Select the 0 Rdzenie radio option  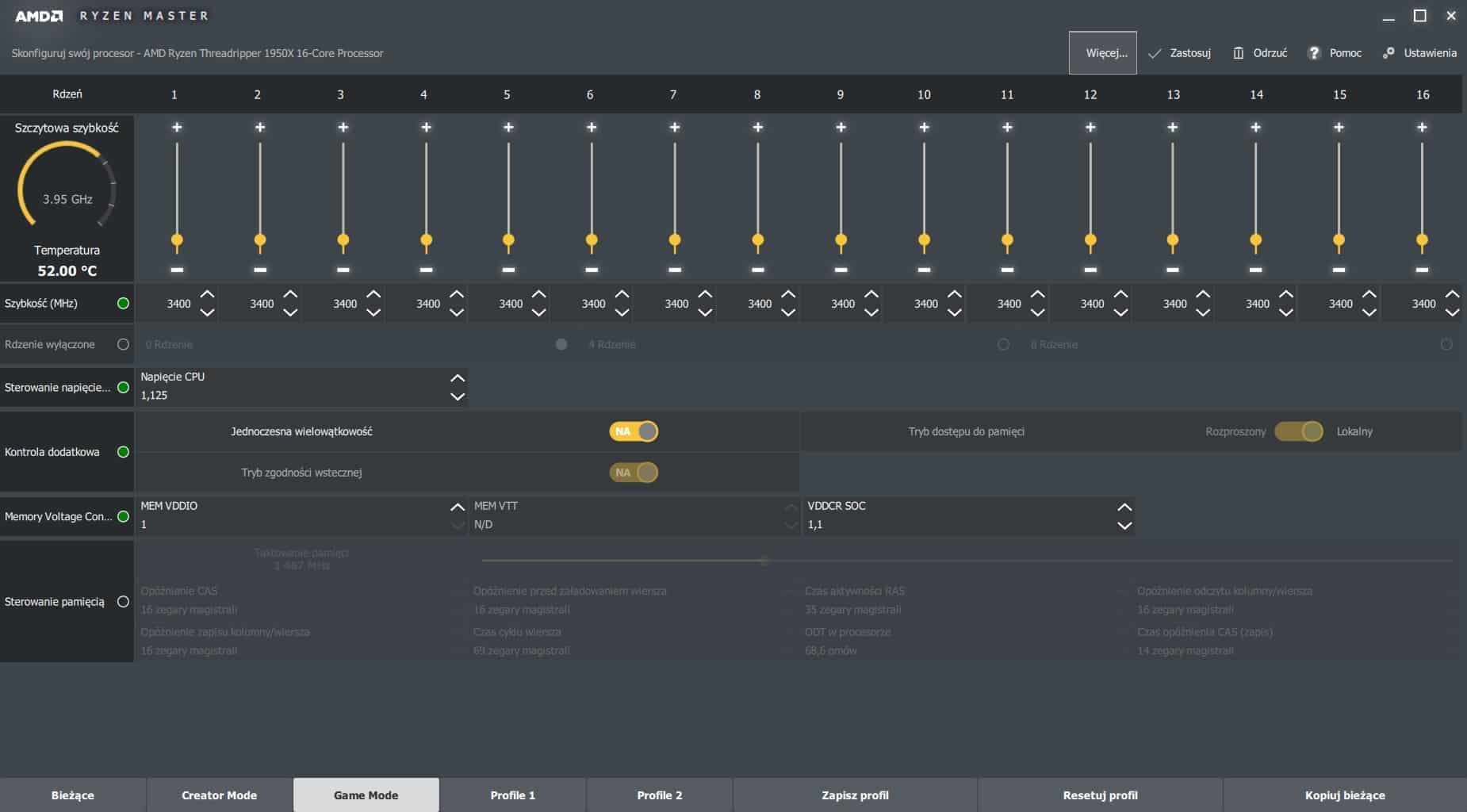(x=561, y=344)
